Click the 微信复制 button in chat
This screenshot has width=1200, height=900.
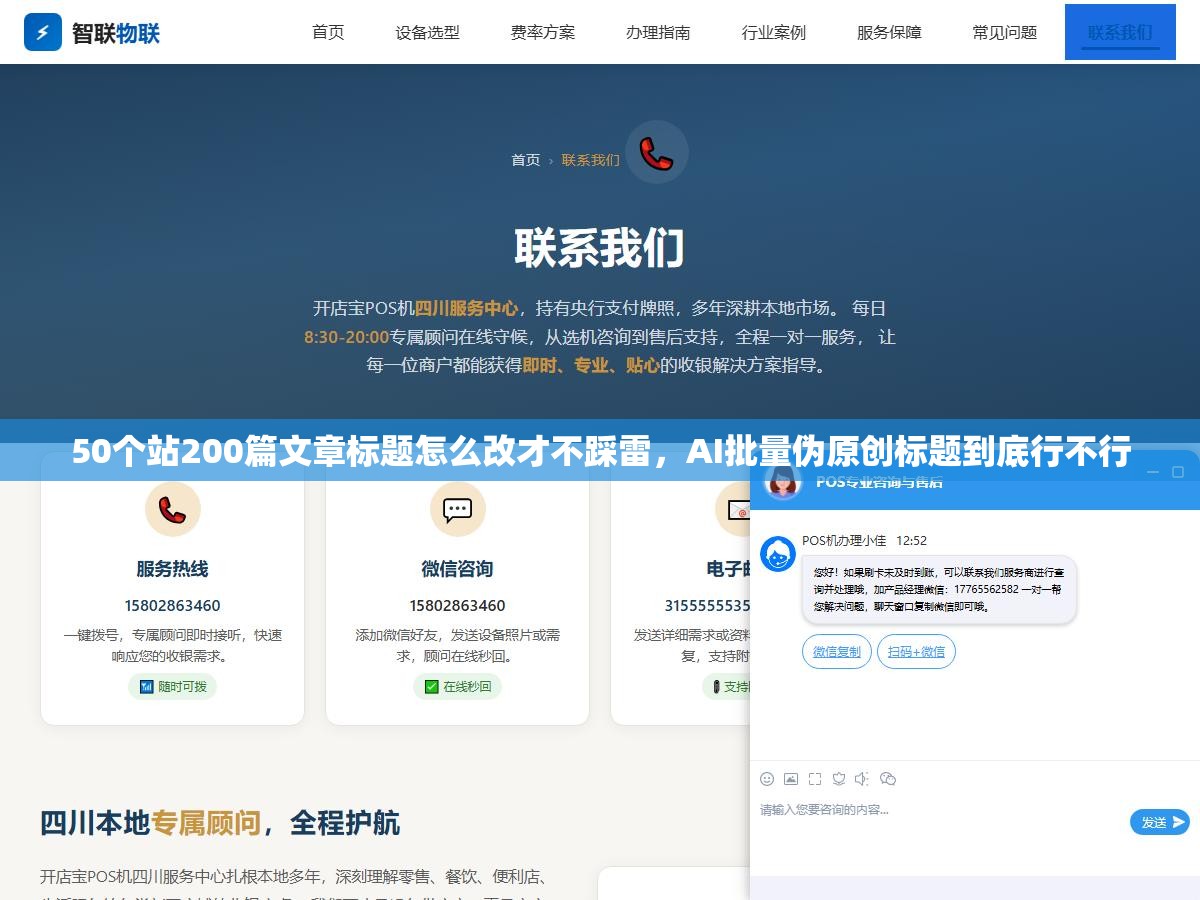(x=837, y=652)
